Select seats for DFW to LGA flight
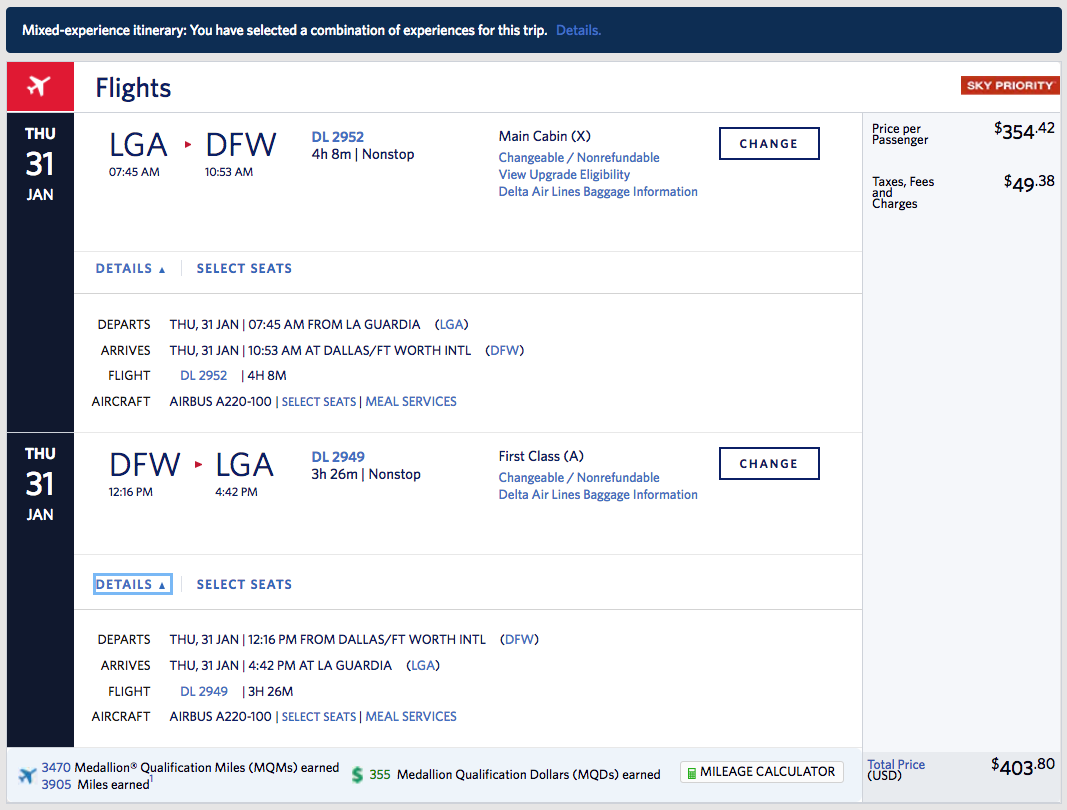The height and width of the screenshot is (810, 1067). point(244,585)
